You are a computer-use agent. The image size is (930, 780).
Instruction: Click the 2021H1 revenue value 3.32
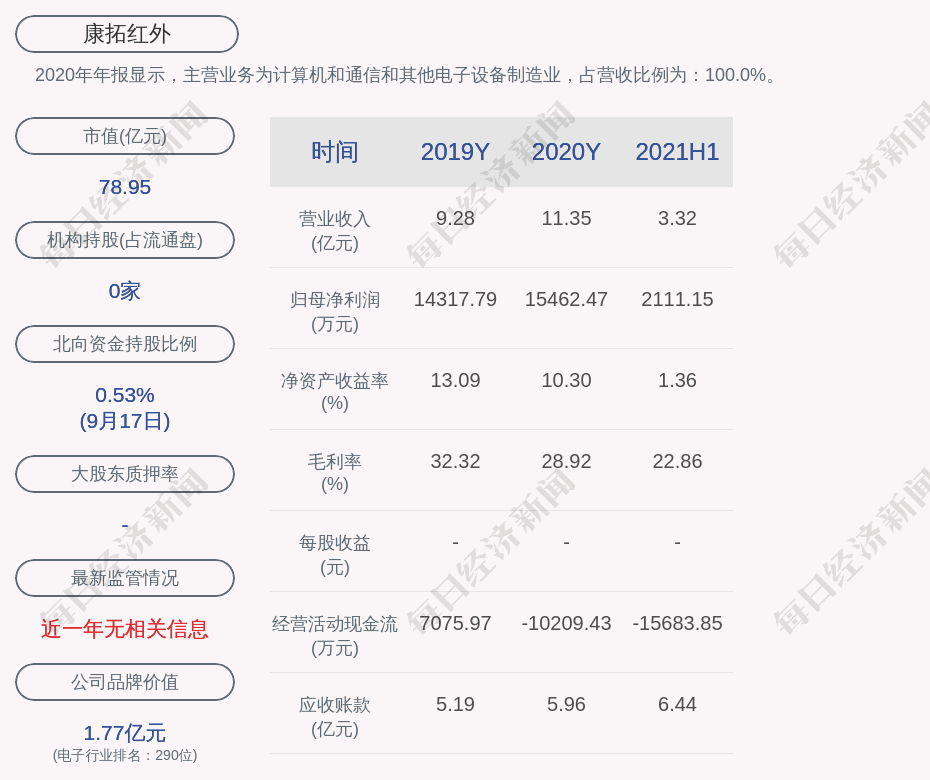click(677, 218)
